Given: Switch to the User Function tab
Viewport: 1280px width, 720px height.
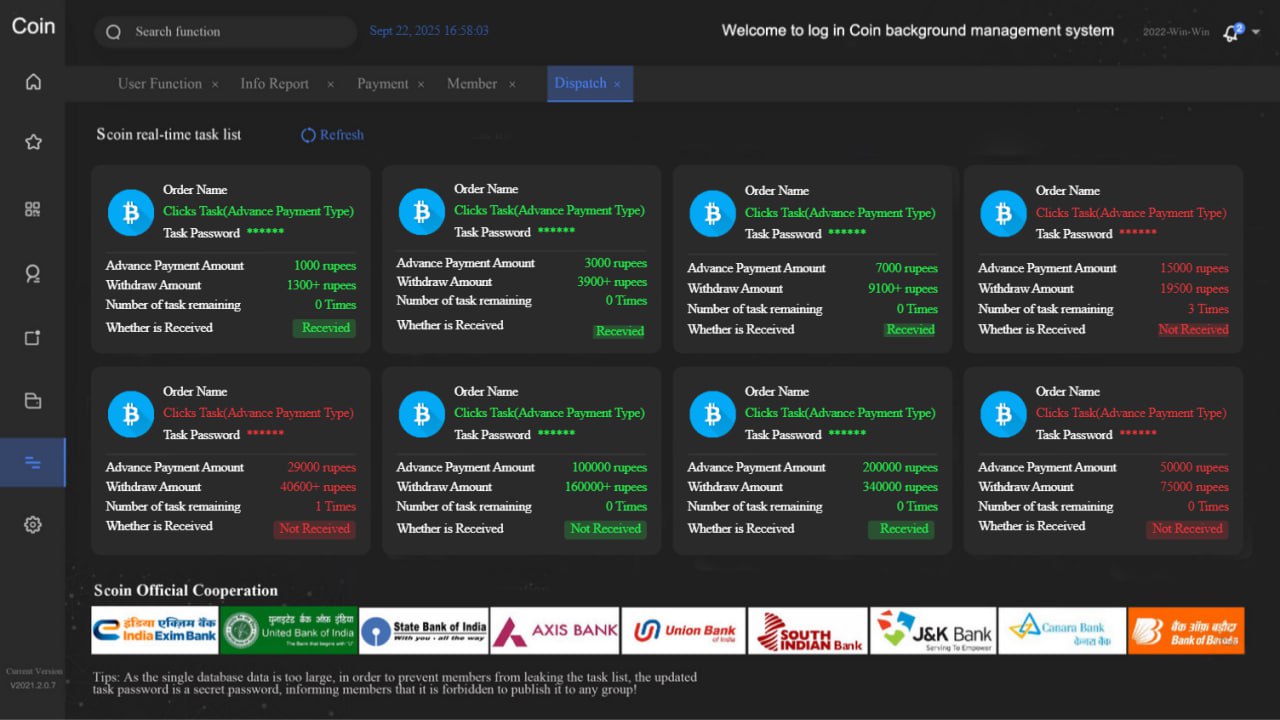Looking at the screenshot, I should click(x=159, y=84).
